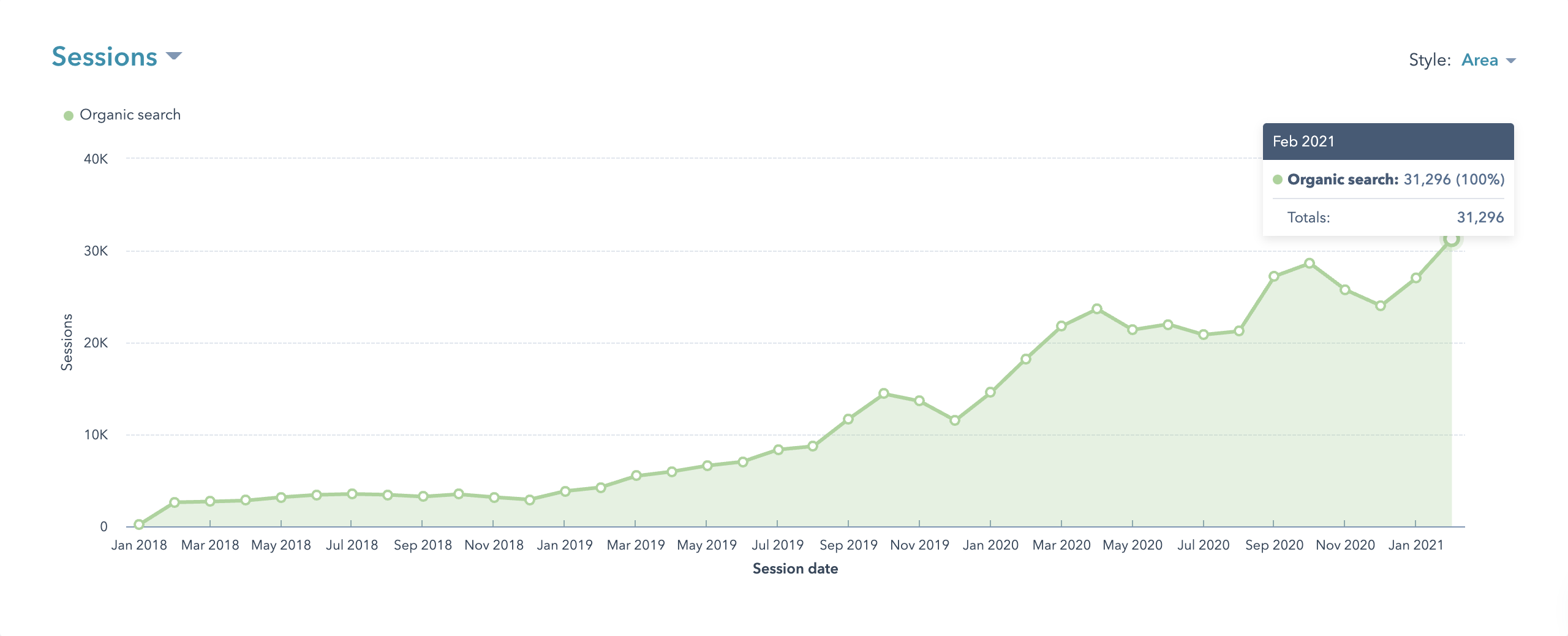Select the Oct 2020 peak data point
Viewport: 1568px width, 636px height.
tap(1310, 263)
